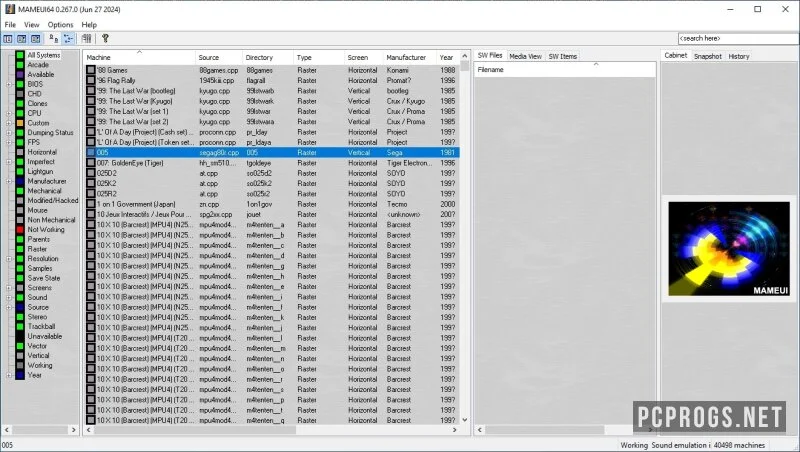This screenshot has height=452, width=800.
Task: Click the icon beside '96 Flag Rally
Action: pyautogui.click(x=91, y=80)
